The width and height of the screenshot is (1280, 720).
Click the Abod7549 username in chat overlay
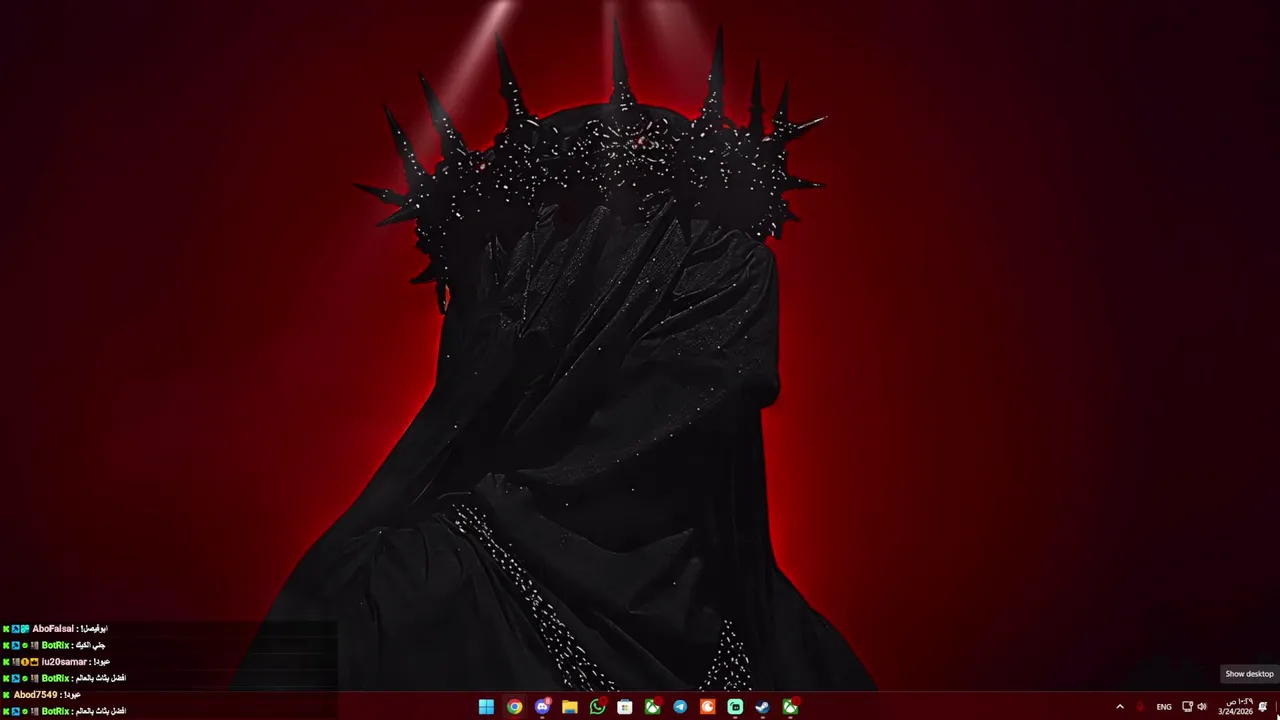[35, 695]
